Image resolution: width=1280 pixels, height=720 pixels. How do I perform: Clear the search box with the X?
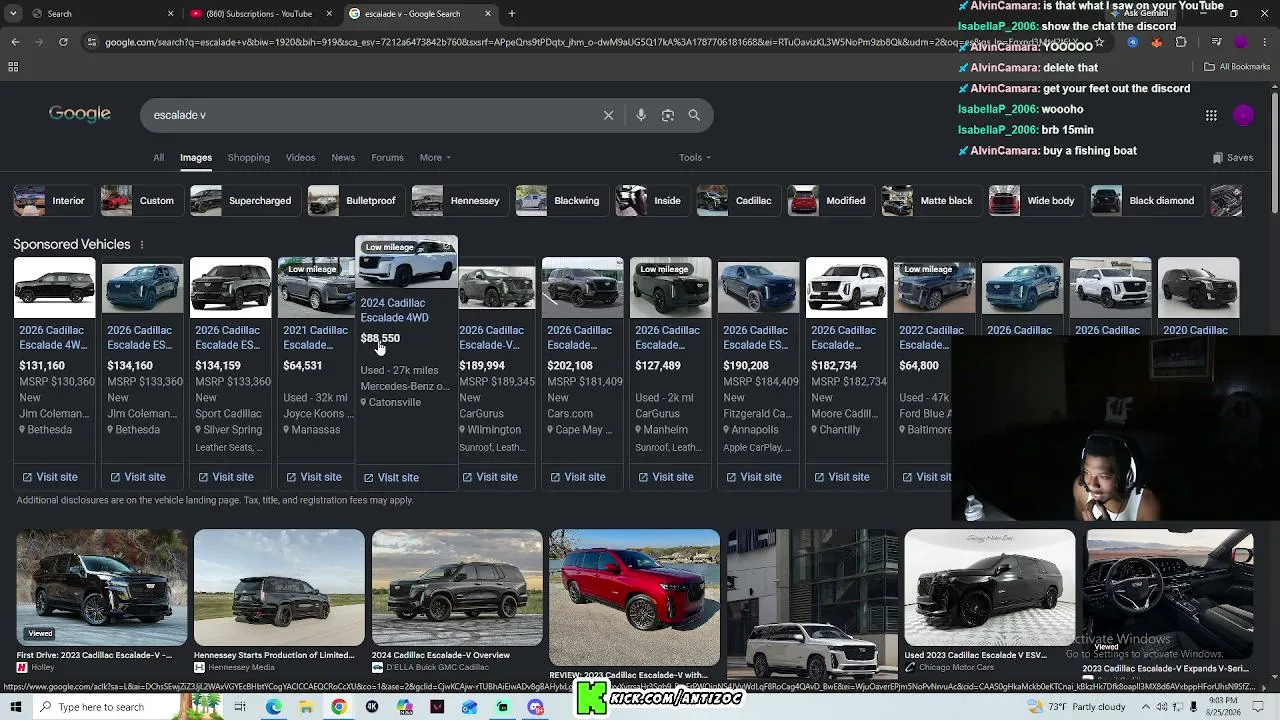[608, 115]
